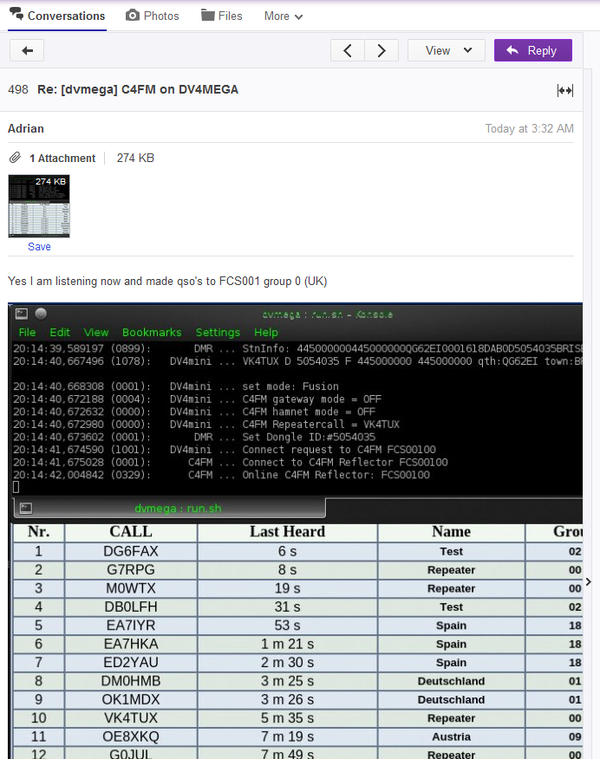Open the View dropdown
Viewport: 600px width, 759px height.
click(446, 50)
